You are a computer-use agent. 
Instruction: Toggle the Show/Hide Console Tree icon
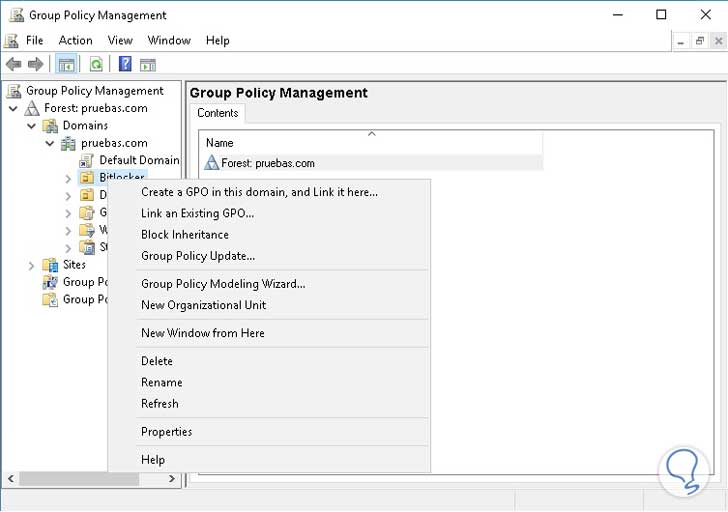pos(67,64)
